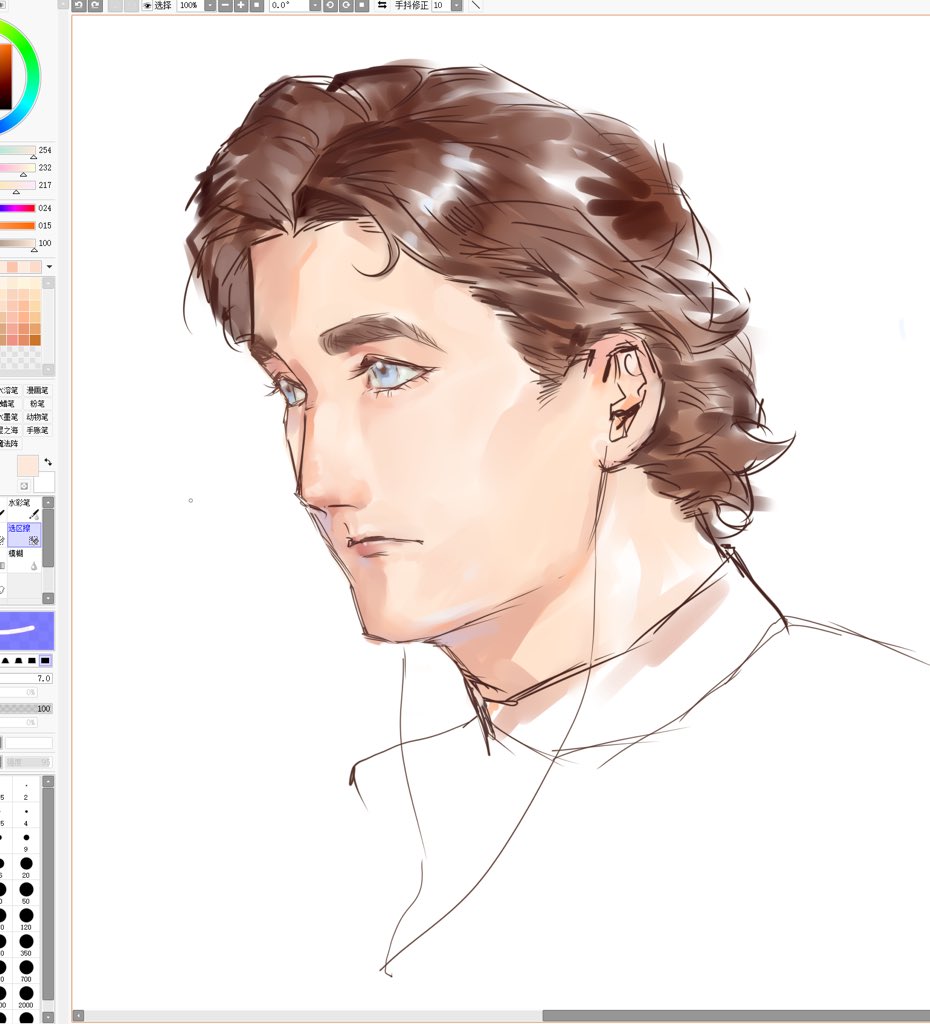The image size is (930, 1024).
Task: Select brush size 350 preset
Action: click(26, 945)
